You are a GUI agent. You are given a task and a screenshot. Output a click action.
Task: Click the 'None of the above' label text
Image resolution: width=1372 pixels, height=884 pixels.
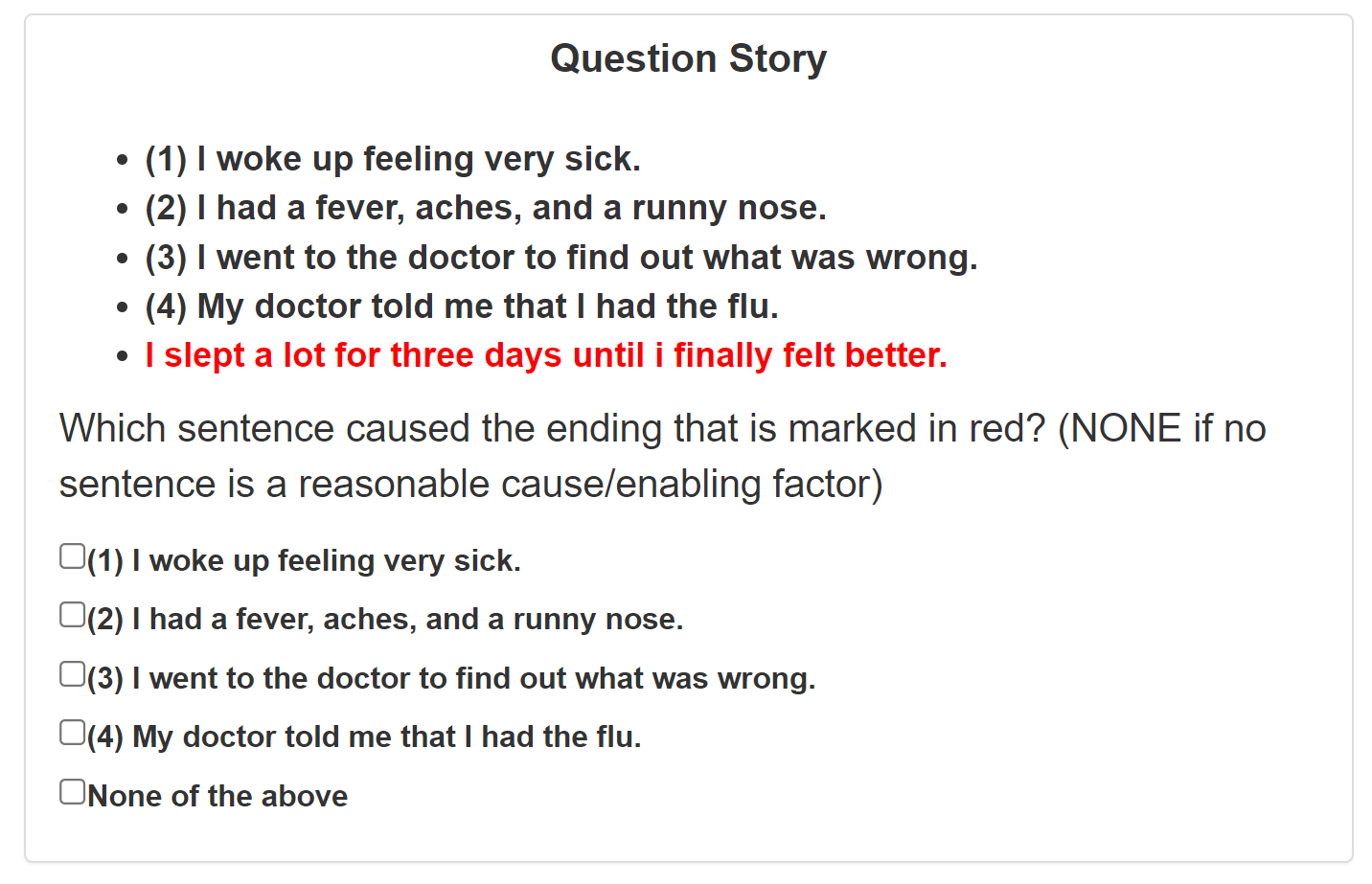click(217, 797)
